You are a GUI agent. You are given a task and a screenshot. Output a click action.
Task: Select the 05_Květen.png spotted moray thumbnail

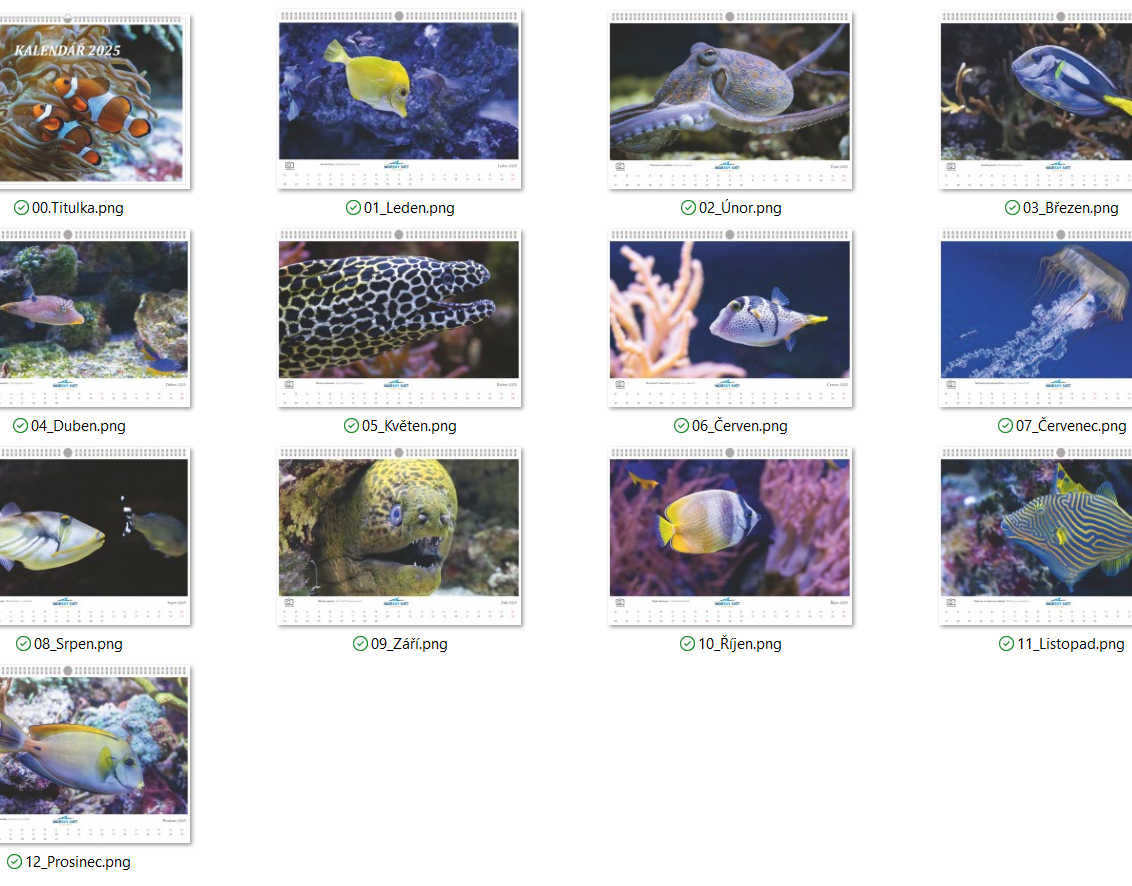399,318
